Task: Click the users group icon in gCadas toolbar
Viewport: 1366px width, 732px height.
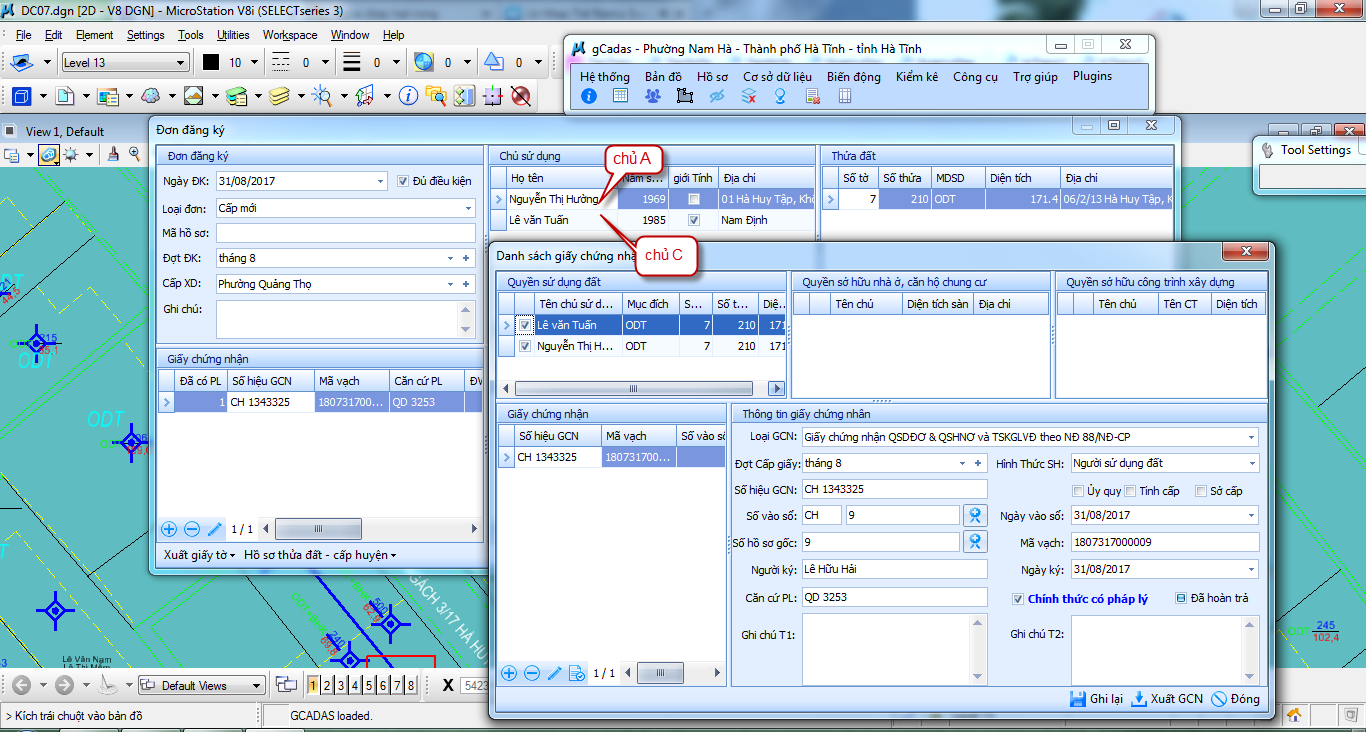Action: (x=652, y=96)
